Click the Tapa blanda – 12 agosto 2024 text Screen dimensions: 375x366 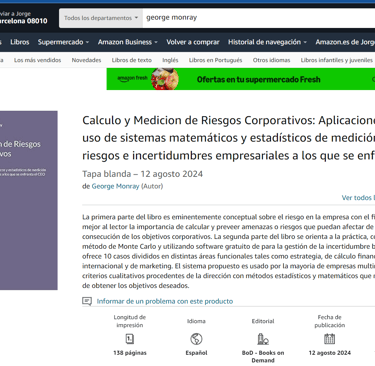click(x=142, y=174)
